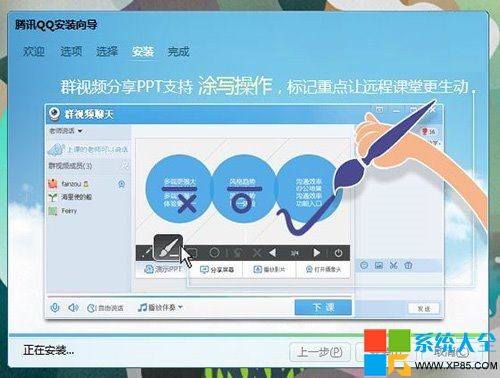Click the undo arrow in the doodle toolbar
Viewport: 500px width, 378px height.
[x=238, y=253]
